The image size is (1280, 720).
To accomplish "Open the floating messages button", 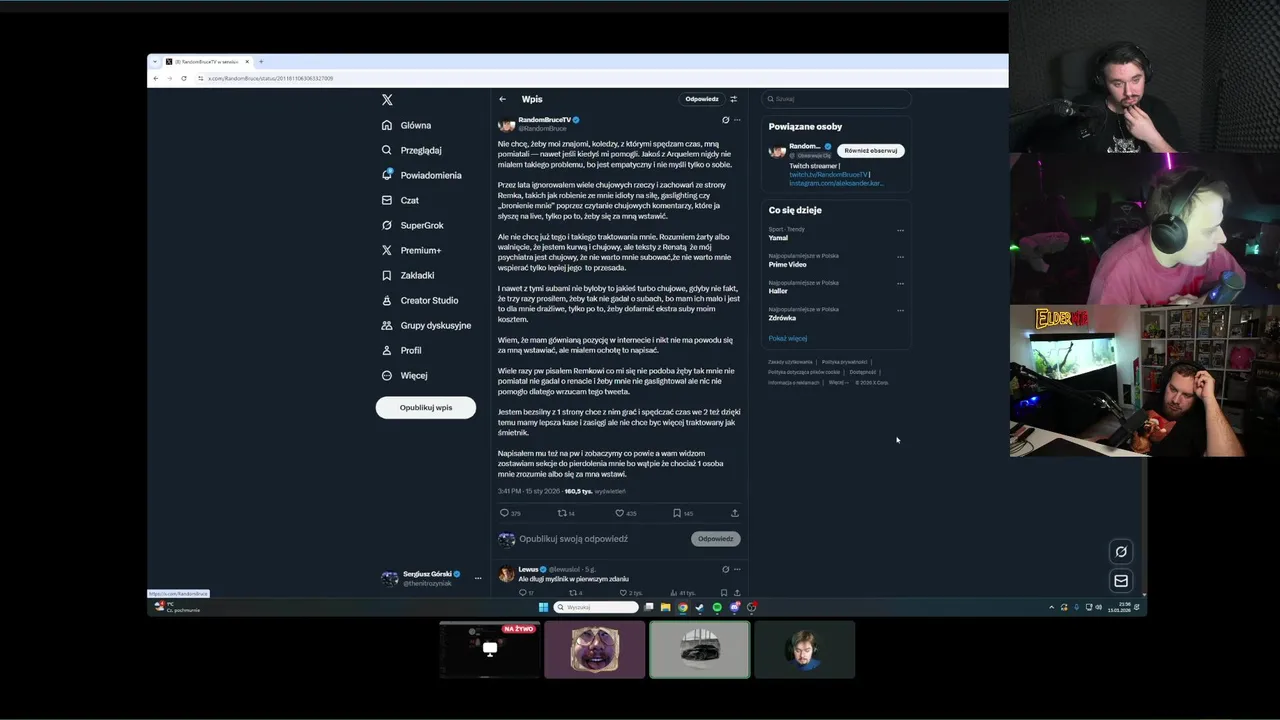I will pos(1121,581).
